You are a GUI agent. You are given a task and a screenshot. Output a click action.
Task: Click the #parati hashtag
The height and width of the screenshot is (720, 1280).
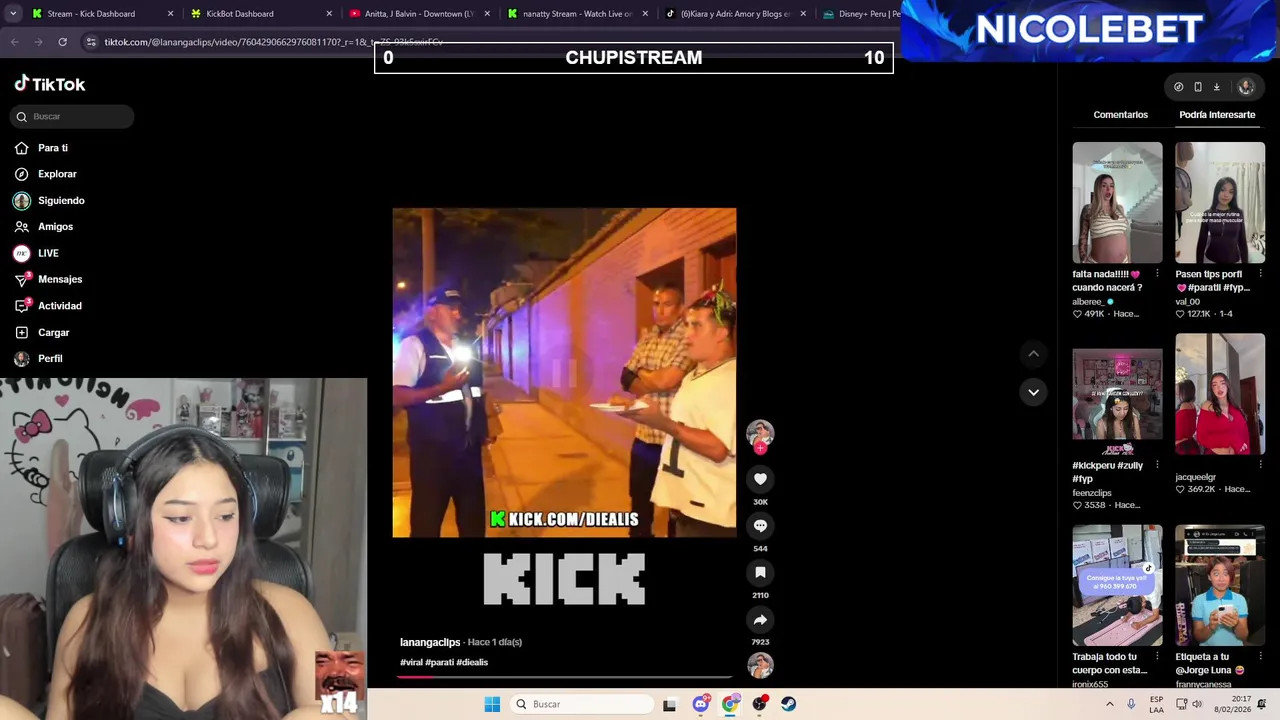pos(439,662)
